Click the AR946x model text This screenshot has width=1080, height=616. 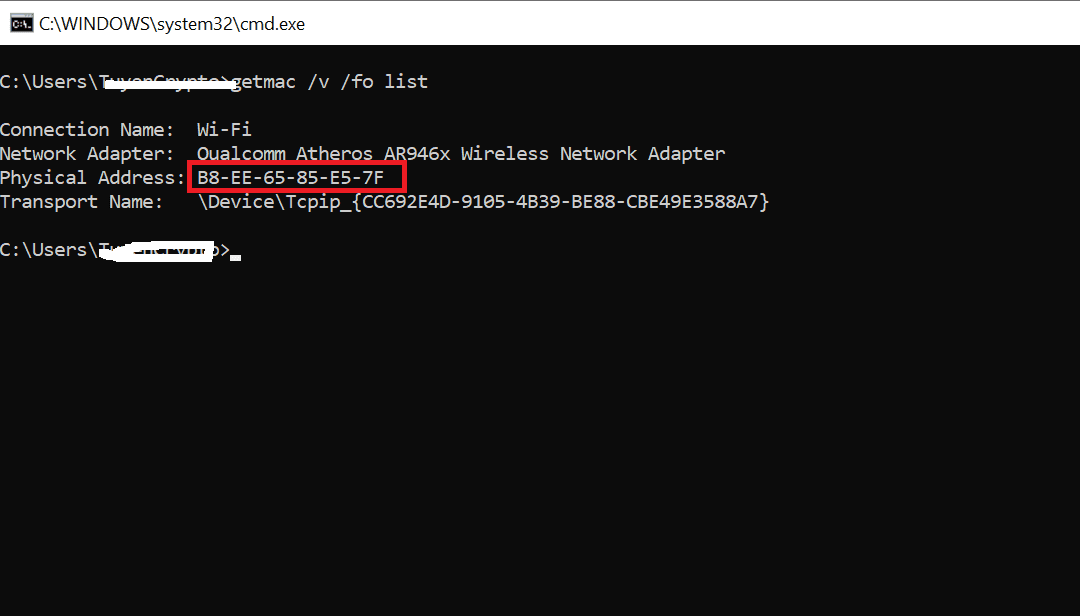coord(417,154)
